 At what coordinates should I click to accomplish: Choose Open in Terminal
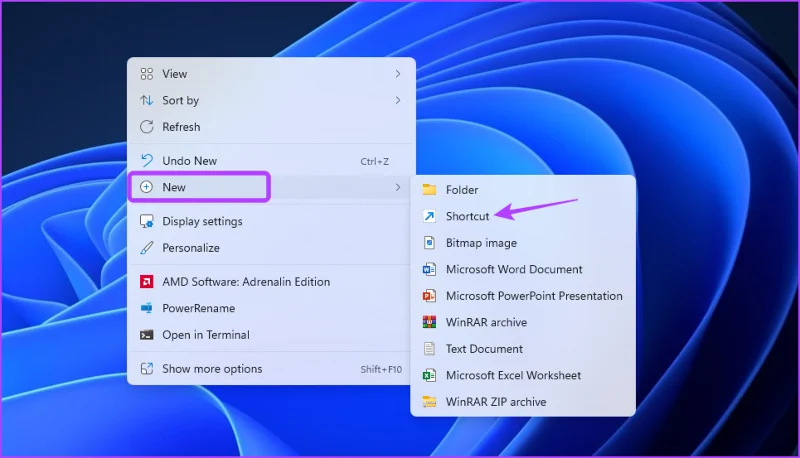pos(271,335)
